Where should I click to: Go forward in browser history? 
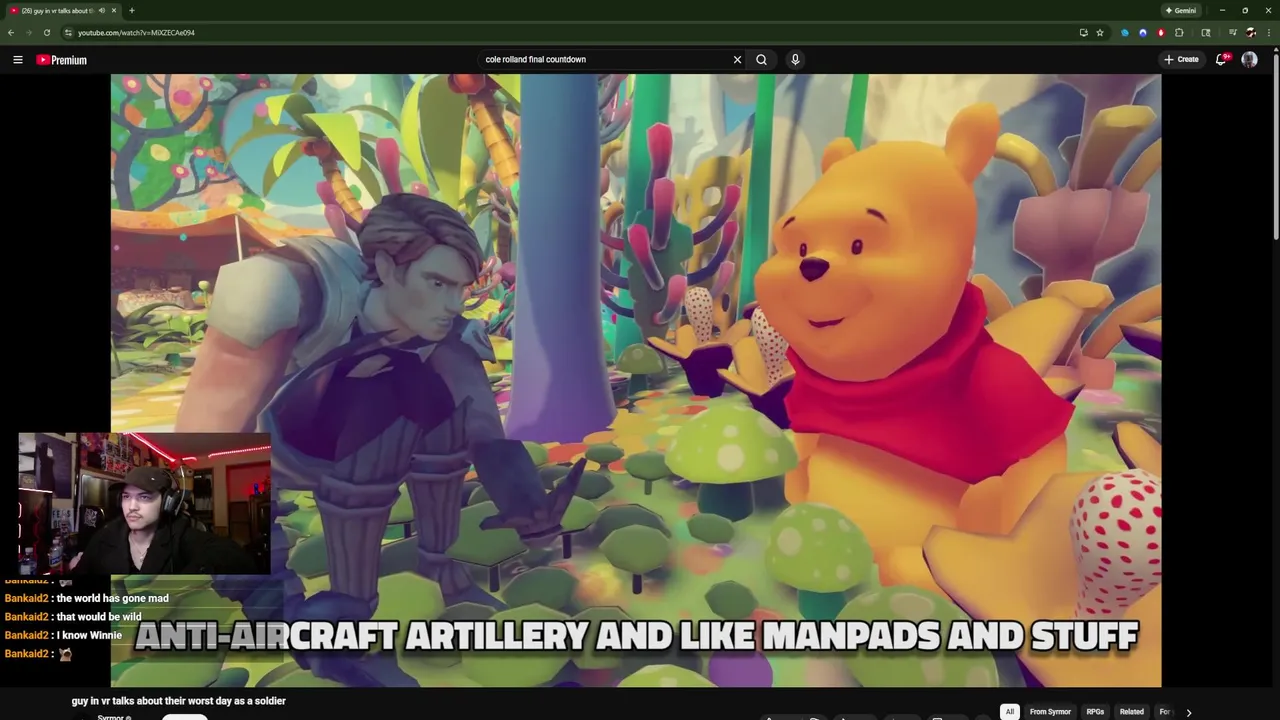[x=28, y=32]
